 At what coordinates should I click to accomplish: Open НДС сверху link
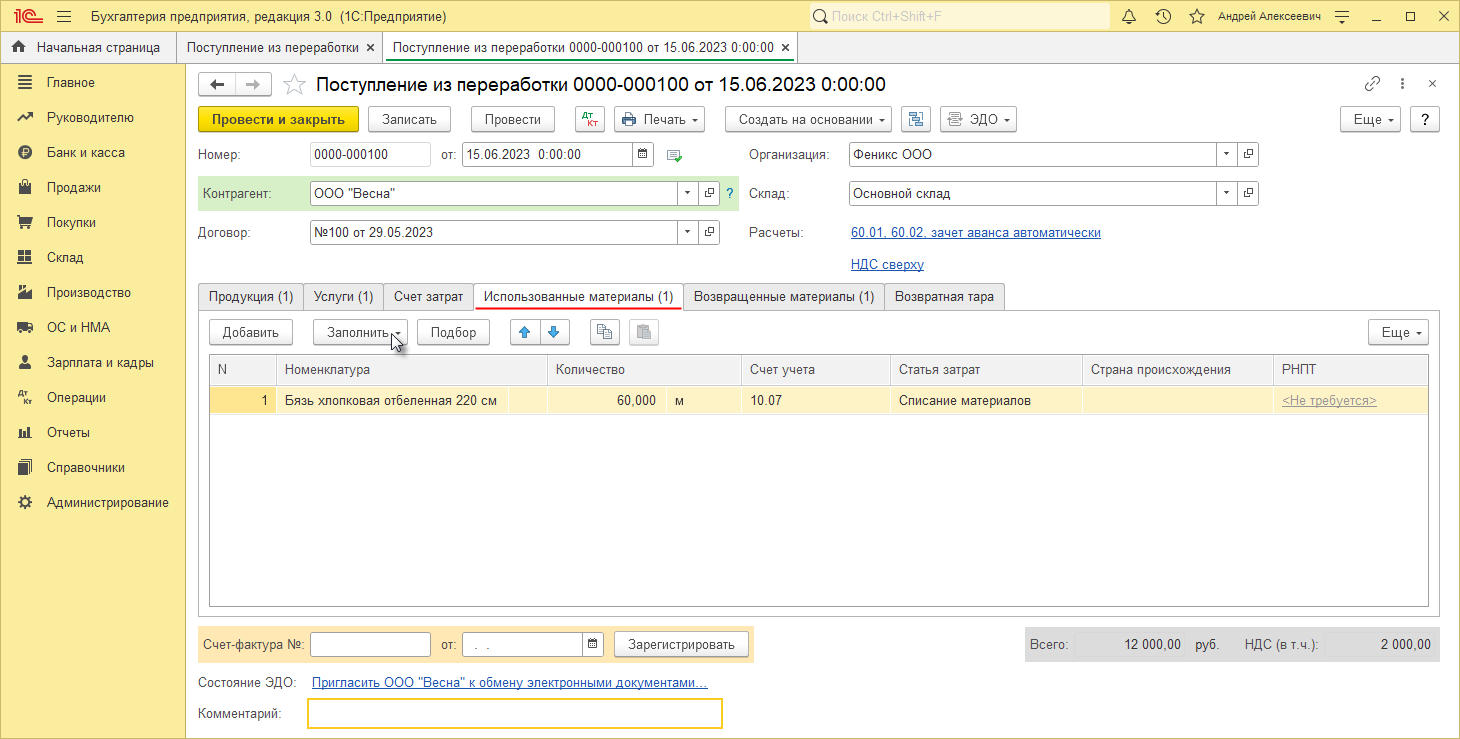[x=887, y=265]
